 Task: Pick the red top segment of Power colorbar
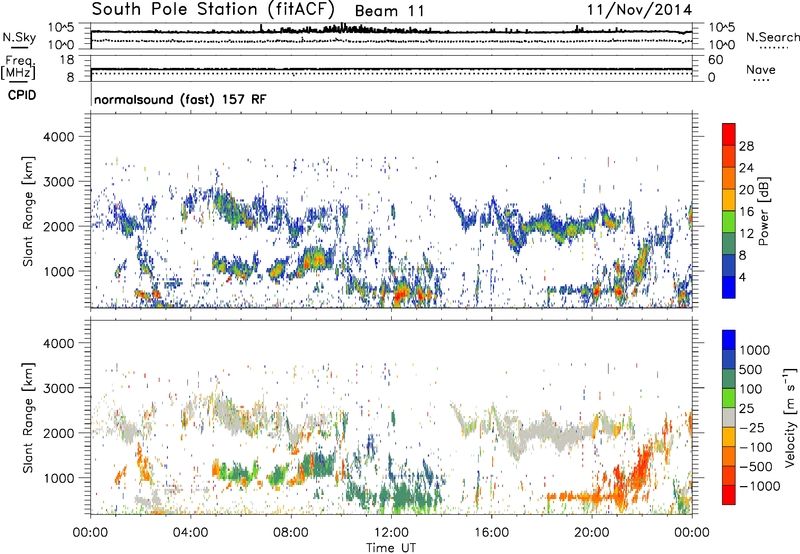click(x=729, y=134)
